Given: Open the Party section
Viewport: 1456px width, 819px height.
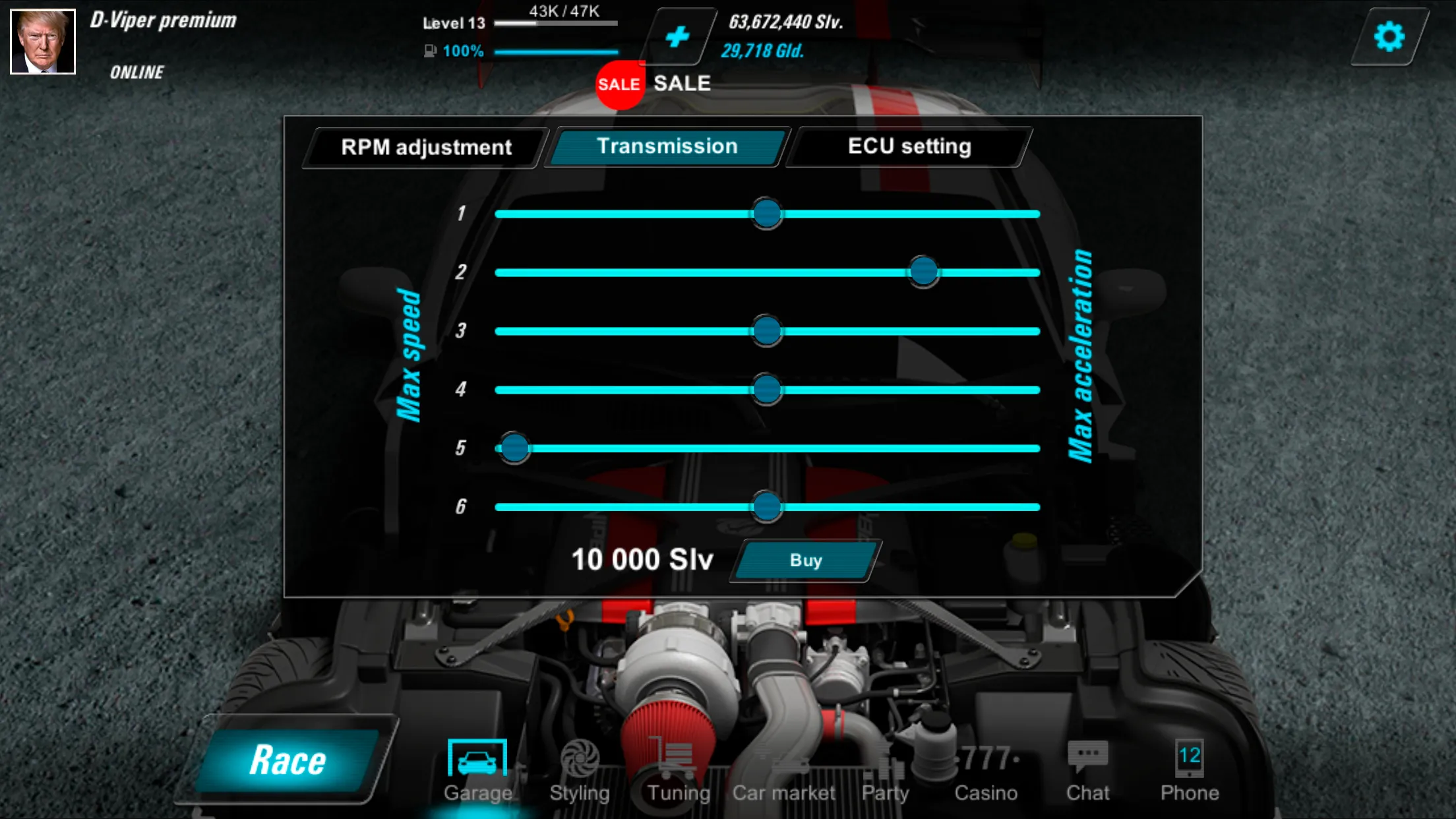Looking at the screenshot, I should click(883, 780).
